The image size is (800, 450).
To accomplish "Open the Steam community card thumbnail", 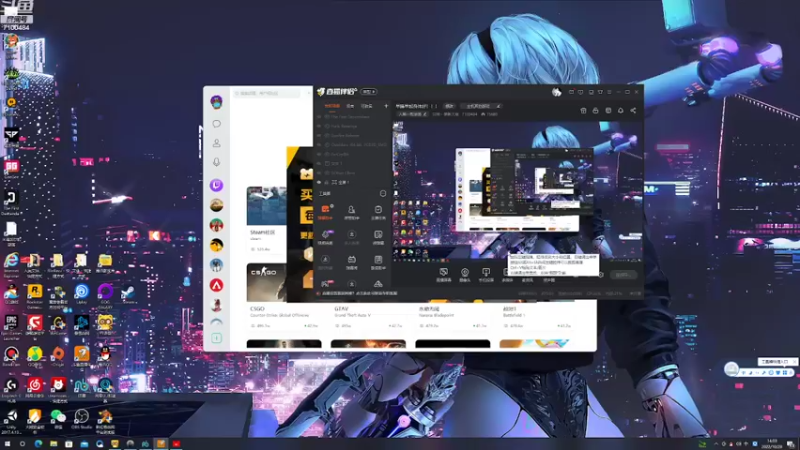I will (266, 206).
